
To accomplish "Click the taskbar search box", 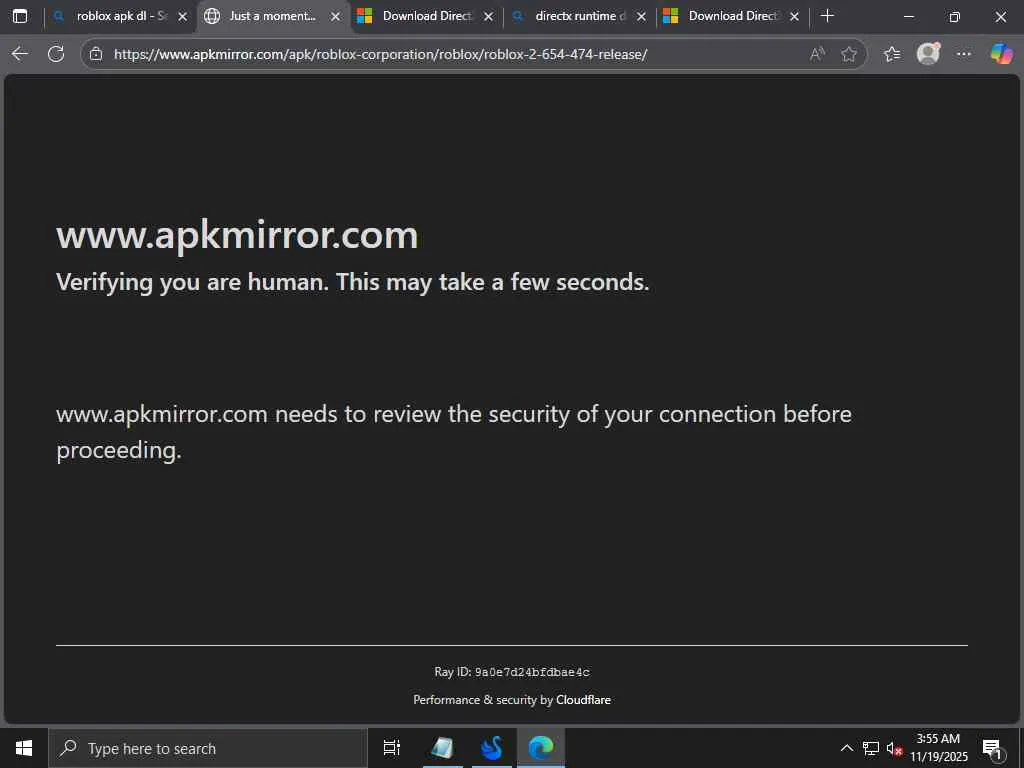I will 208,748.
